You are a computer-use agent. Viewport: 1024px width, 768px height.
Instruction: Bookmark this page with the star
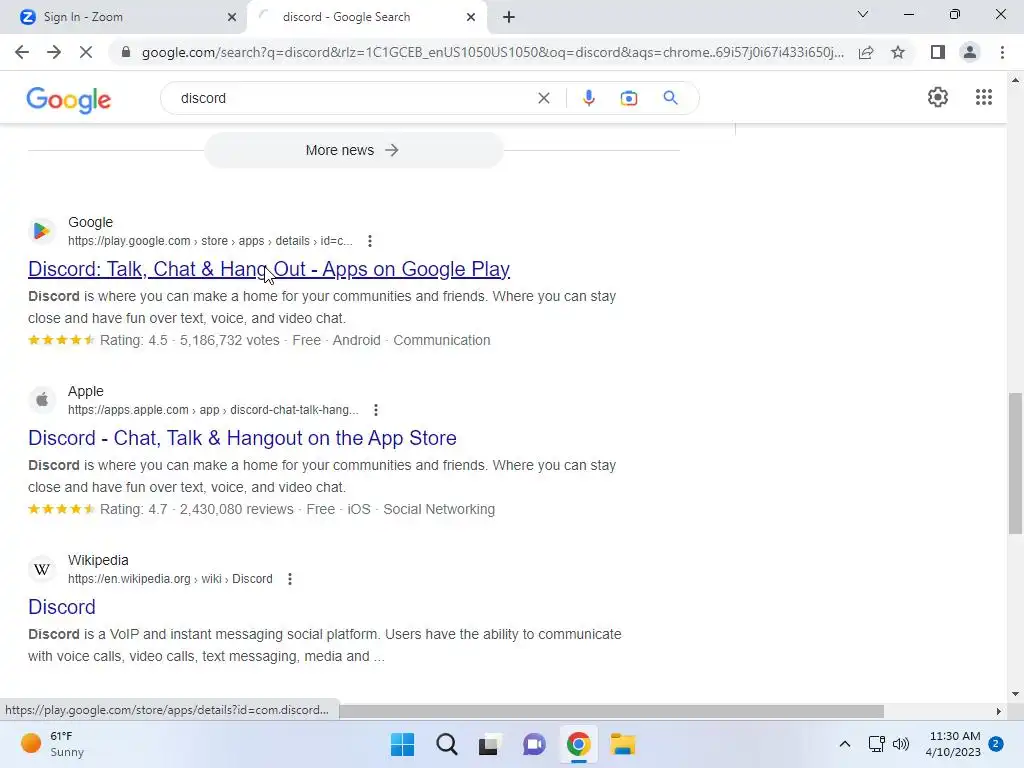(x=898, y=52)
